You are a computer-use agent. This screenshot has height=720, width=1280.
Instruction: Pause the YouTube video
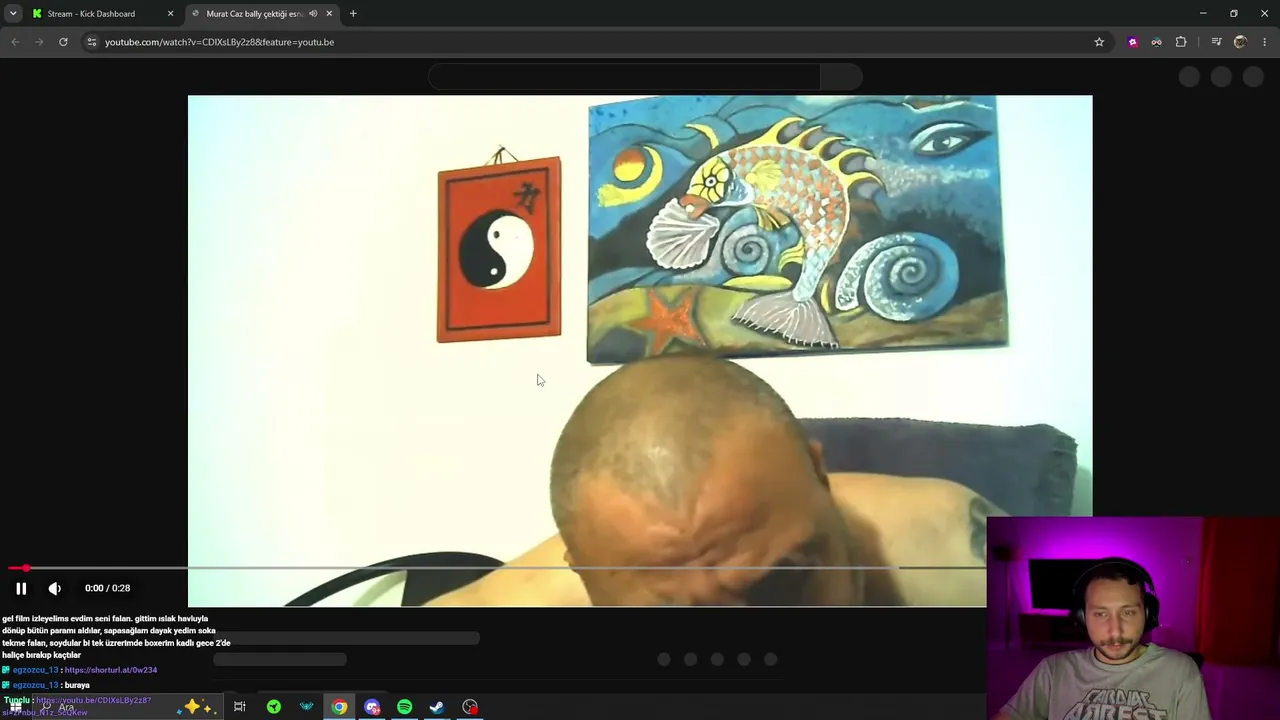21,588
